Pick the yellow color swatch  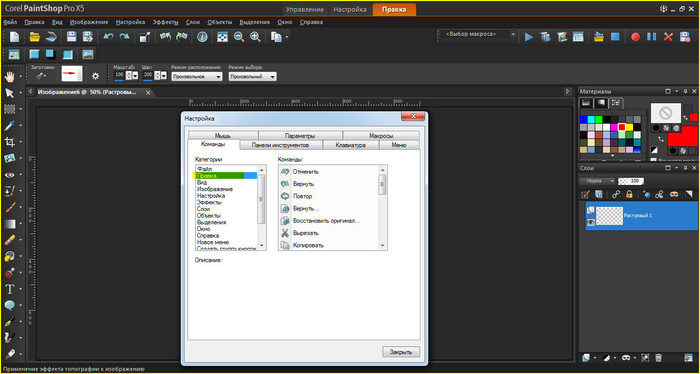pyautogui.click(x=629, y=127)
